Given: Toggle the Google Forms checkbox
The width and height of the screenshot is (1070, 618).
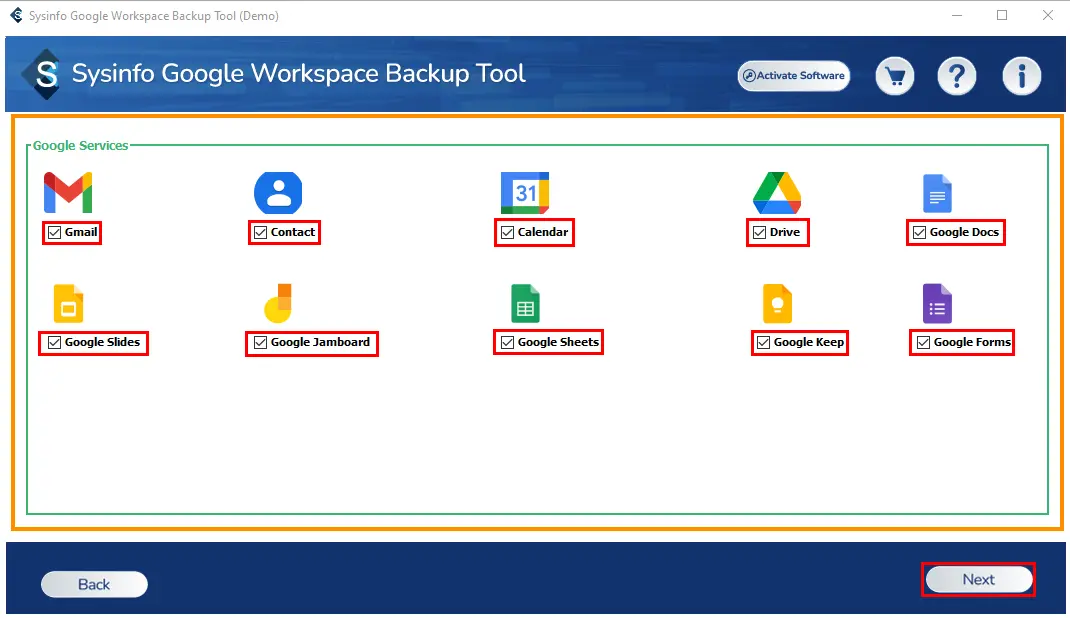Looking at the screenshot, I should pyautogui.click(x=923, y=342).
